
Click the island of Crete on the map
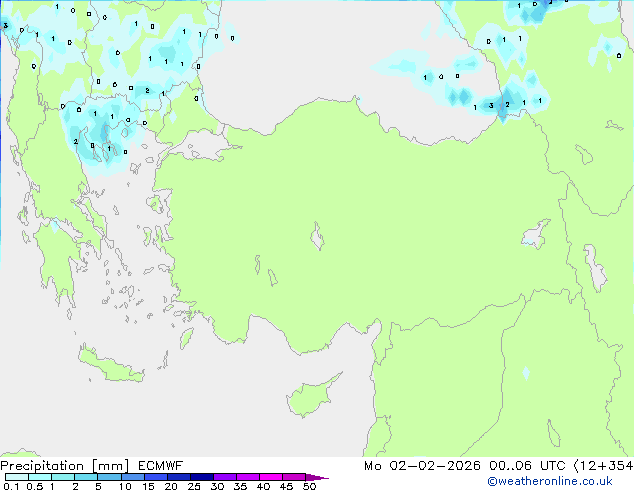(110, 365)
